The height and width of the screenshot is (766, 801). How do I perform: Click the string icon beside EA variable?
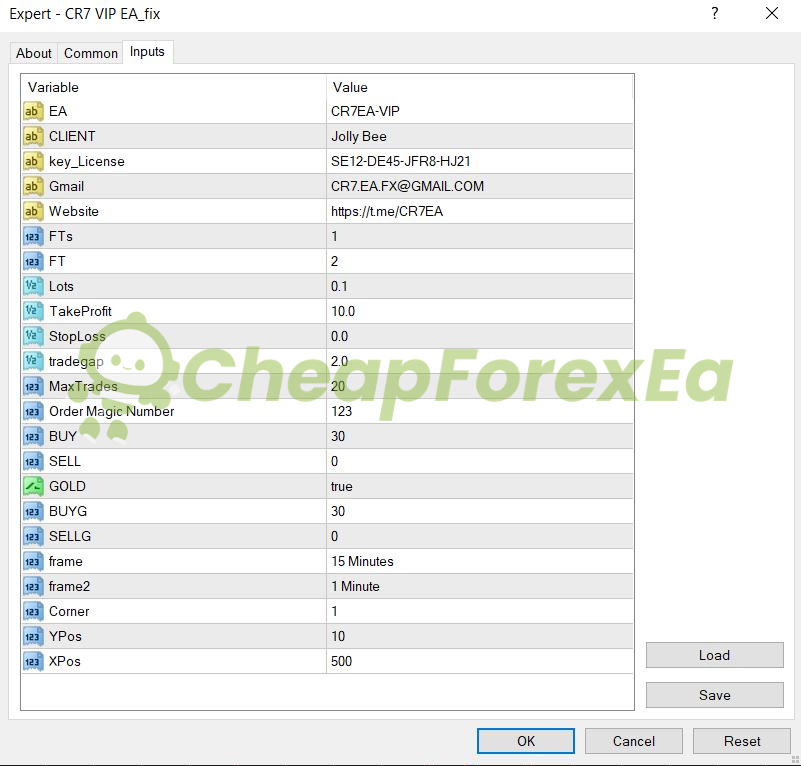point(33,111)
